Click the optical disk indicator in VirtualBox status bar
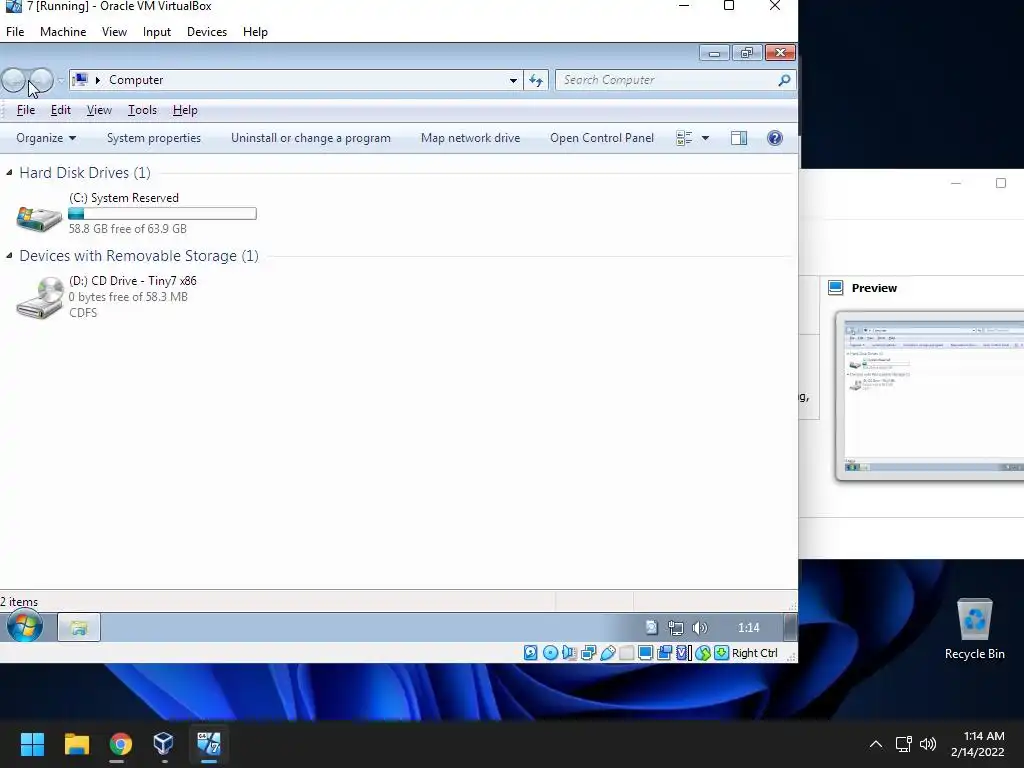The width and height of the screenshot is (1024, 768). point(550,652)
